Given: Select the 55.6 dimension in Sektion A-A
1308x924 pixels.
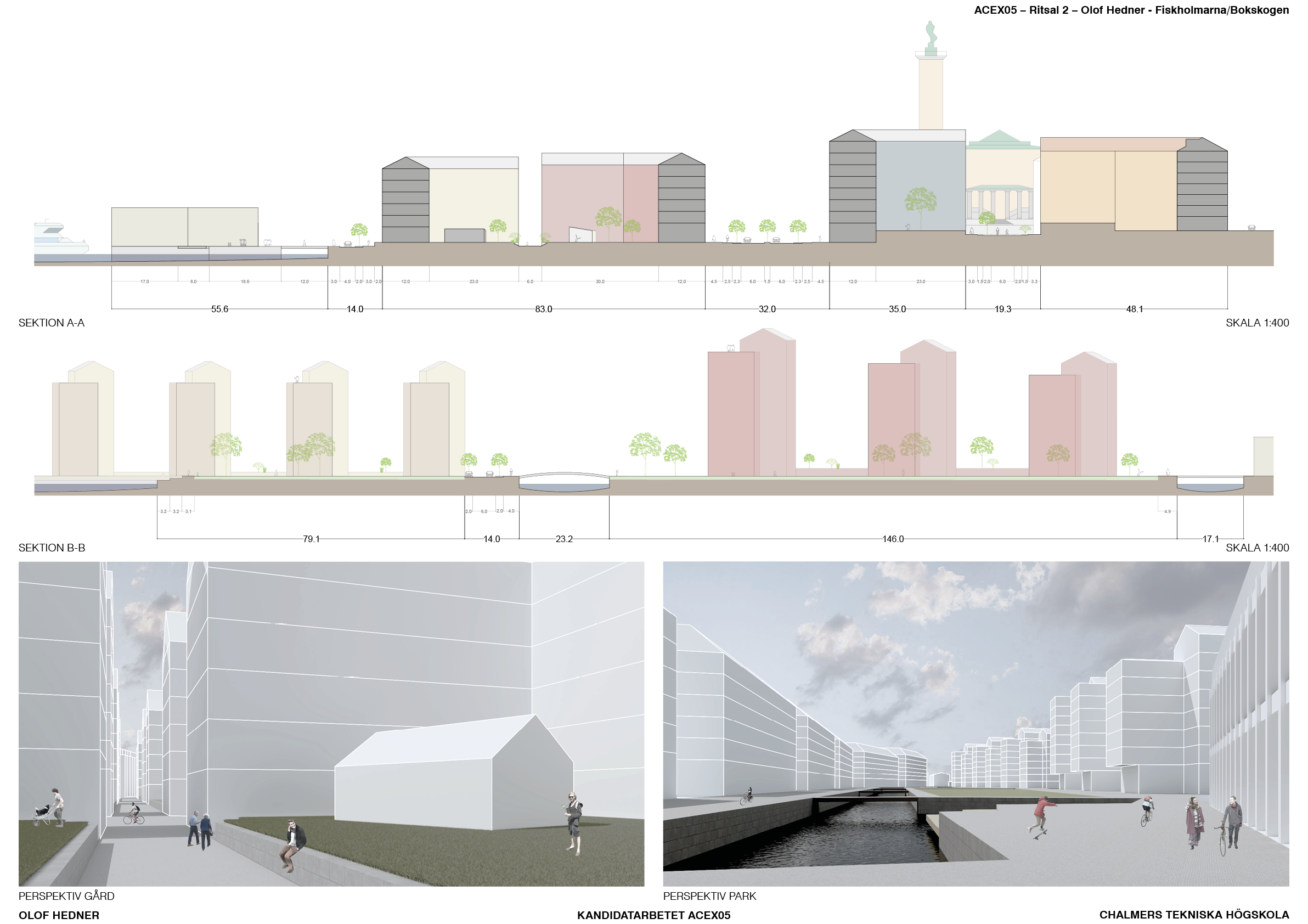Looking at the screenshot, I should tap(219, 309).
